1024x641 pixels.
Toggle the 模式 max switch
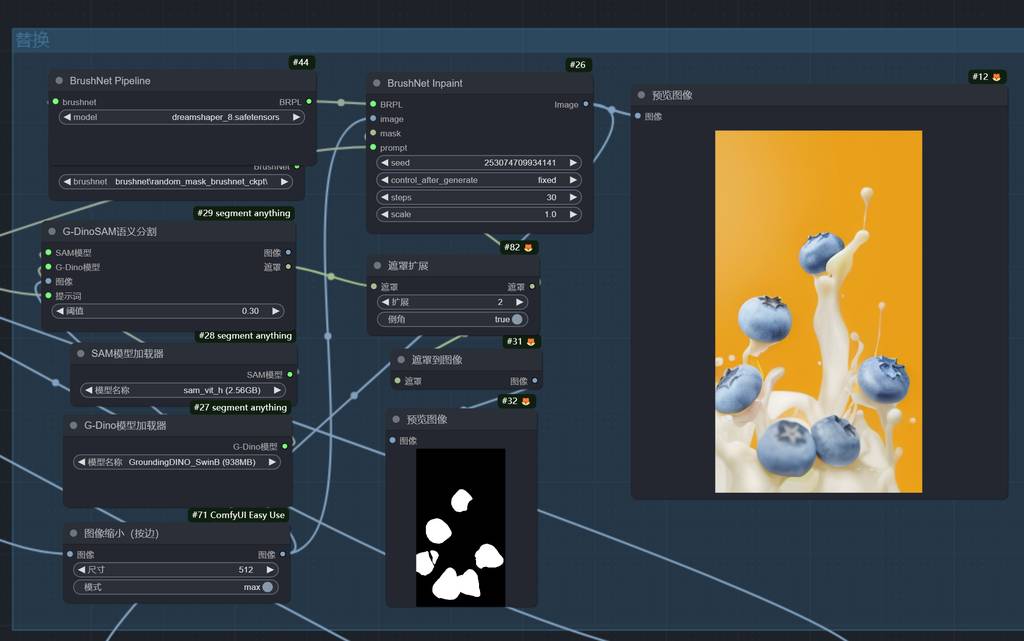coord(267,587)
